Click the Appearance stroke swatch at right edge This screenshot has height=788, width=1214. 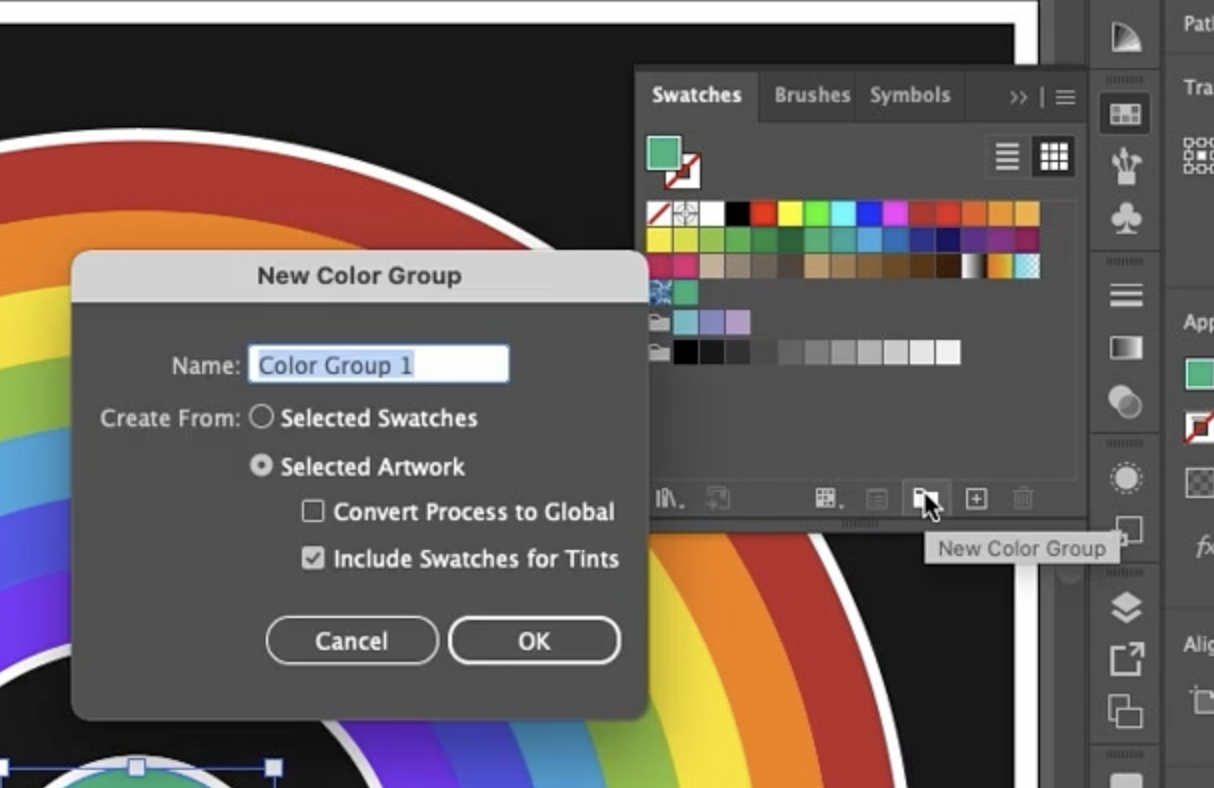click(x=1200, y=427)
